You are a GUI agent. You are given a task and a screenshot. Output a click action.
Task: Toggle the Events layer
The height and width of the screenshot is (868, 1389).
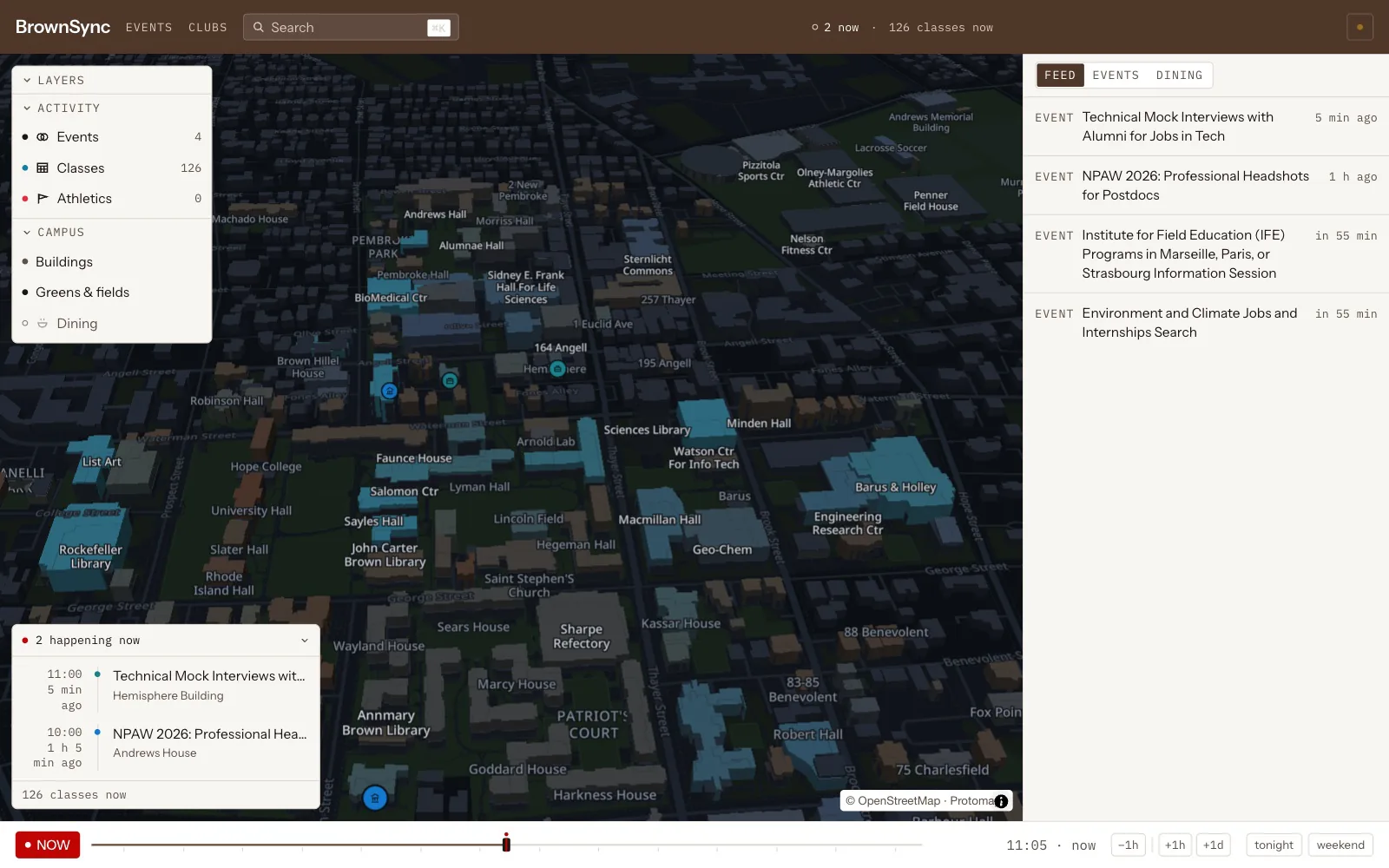112,137
